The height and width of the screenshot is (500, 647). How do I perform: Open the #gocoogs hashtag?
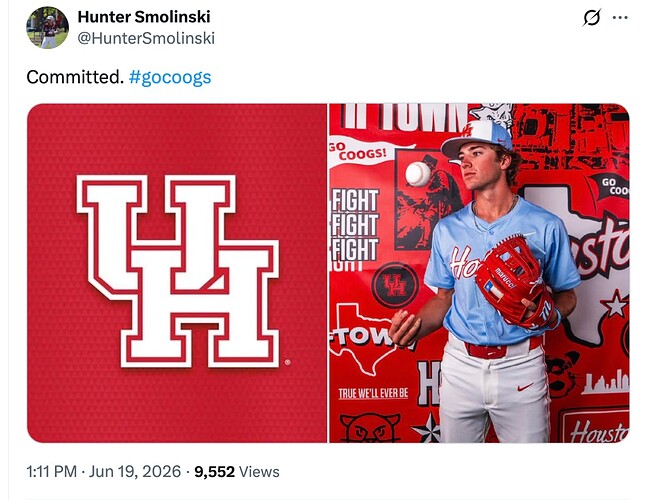[170, 77]
